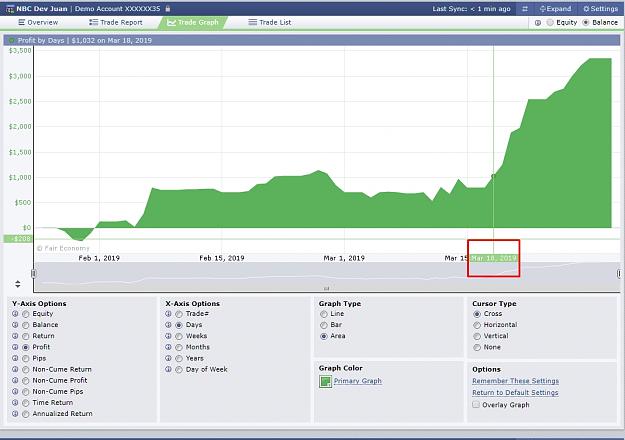Click the up-down arrows below chart
This screenshot has height=440, width=625.
tap(18, 284)
